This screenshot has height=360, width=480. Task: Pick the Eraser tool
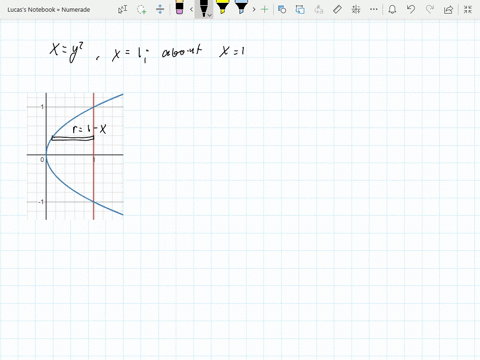(x=179, y=8)
